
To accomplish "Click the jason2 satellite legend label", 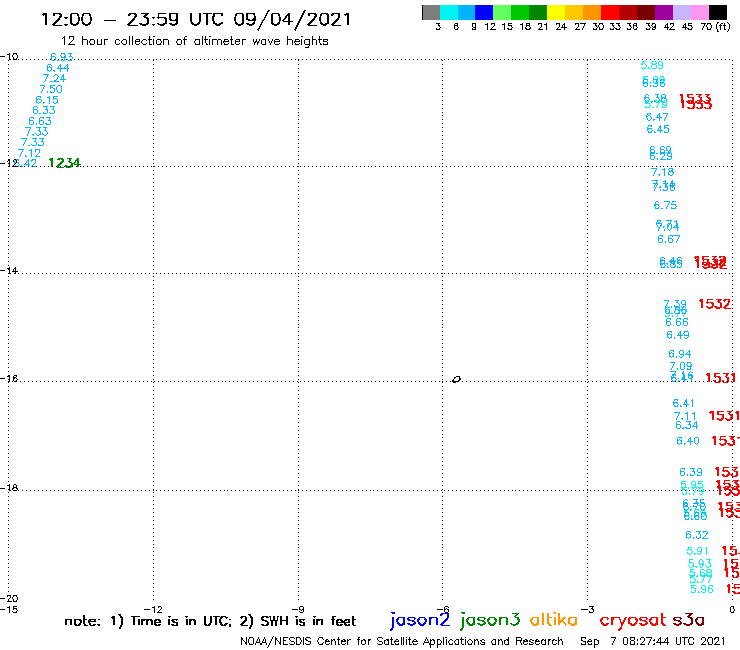I will click(x=420, y=620).
